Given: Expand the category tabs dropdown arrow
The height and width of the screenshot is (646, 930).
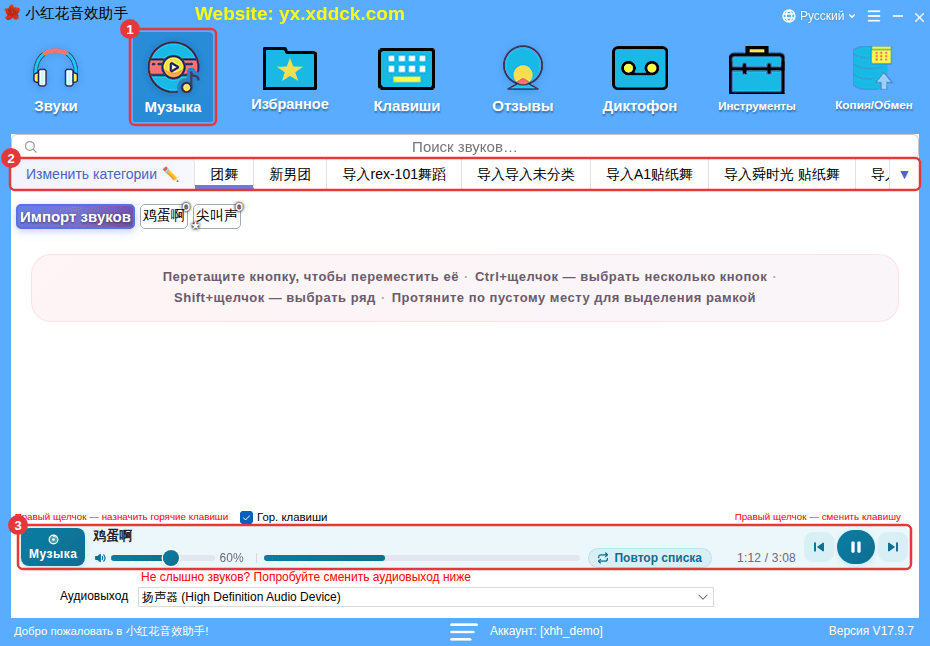Looking at the screenshot, I should tap(904, 174).
